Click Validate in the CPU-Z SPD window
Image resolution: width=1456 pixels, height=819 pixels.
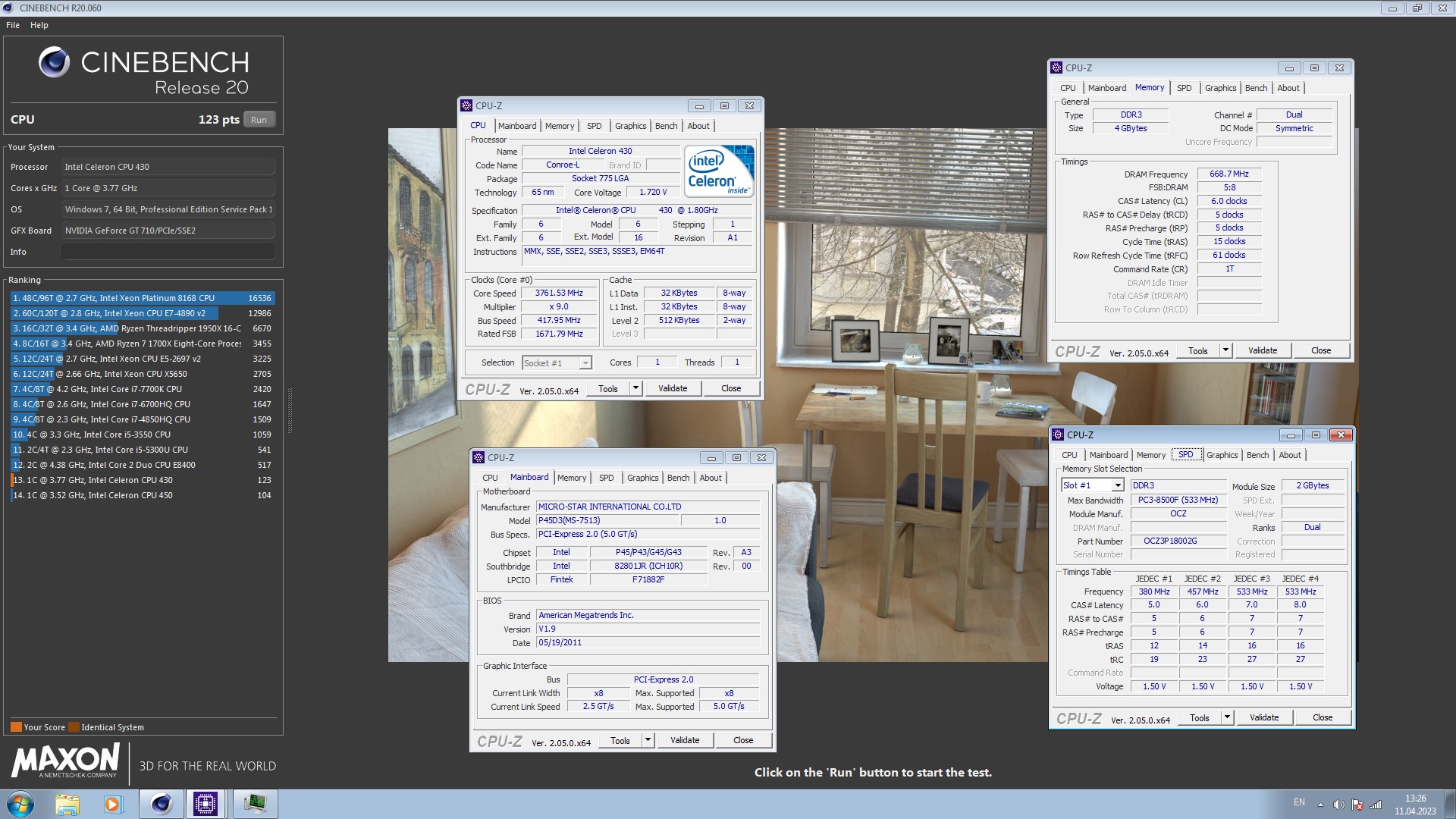[1264, 717]
